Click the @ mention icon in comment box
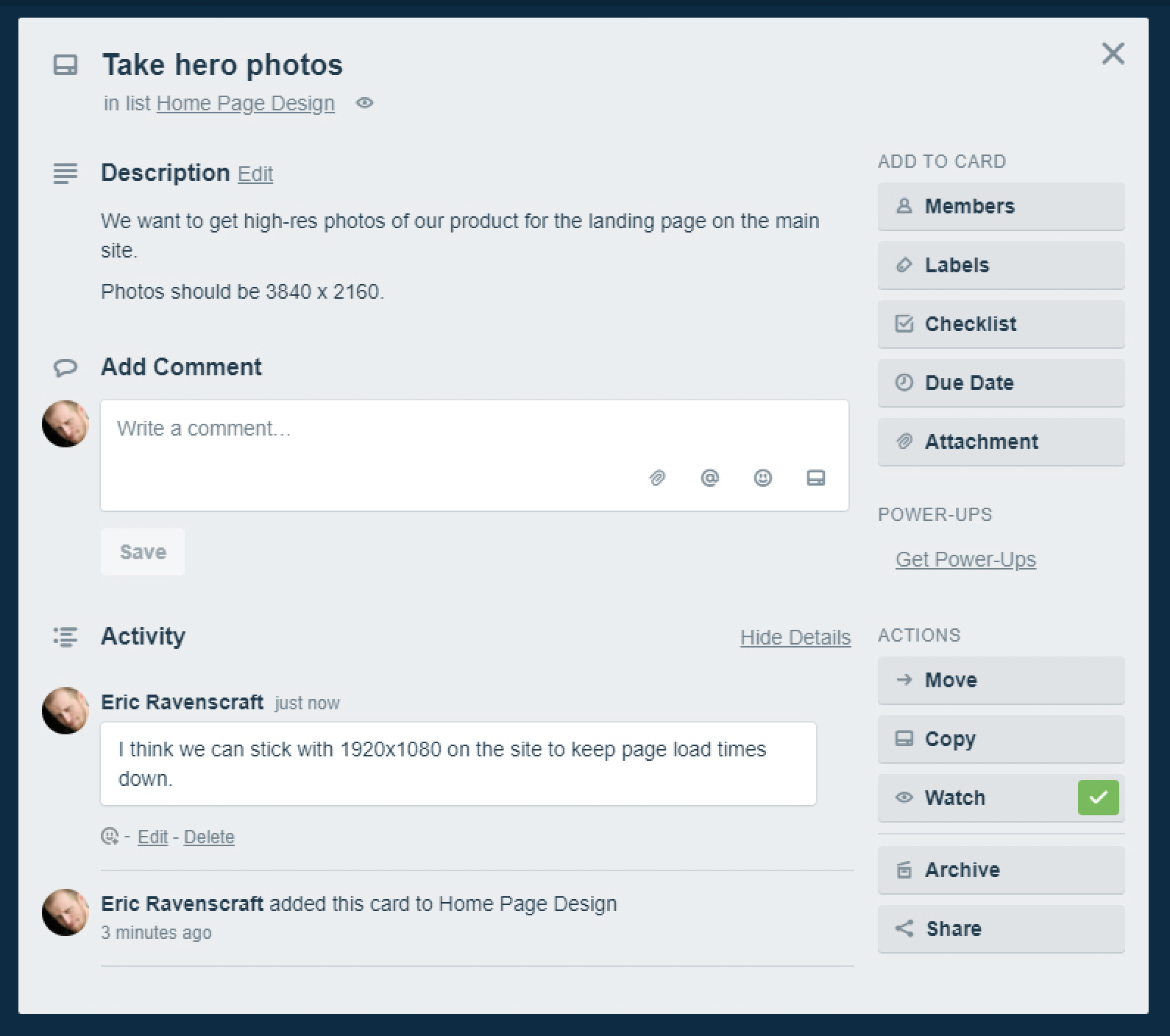This screenshot has height=1036, width=1170. [709, 478]
